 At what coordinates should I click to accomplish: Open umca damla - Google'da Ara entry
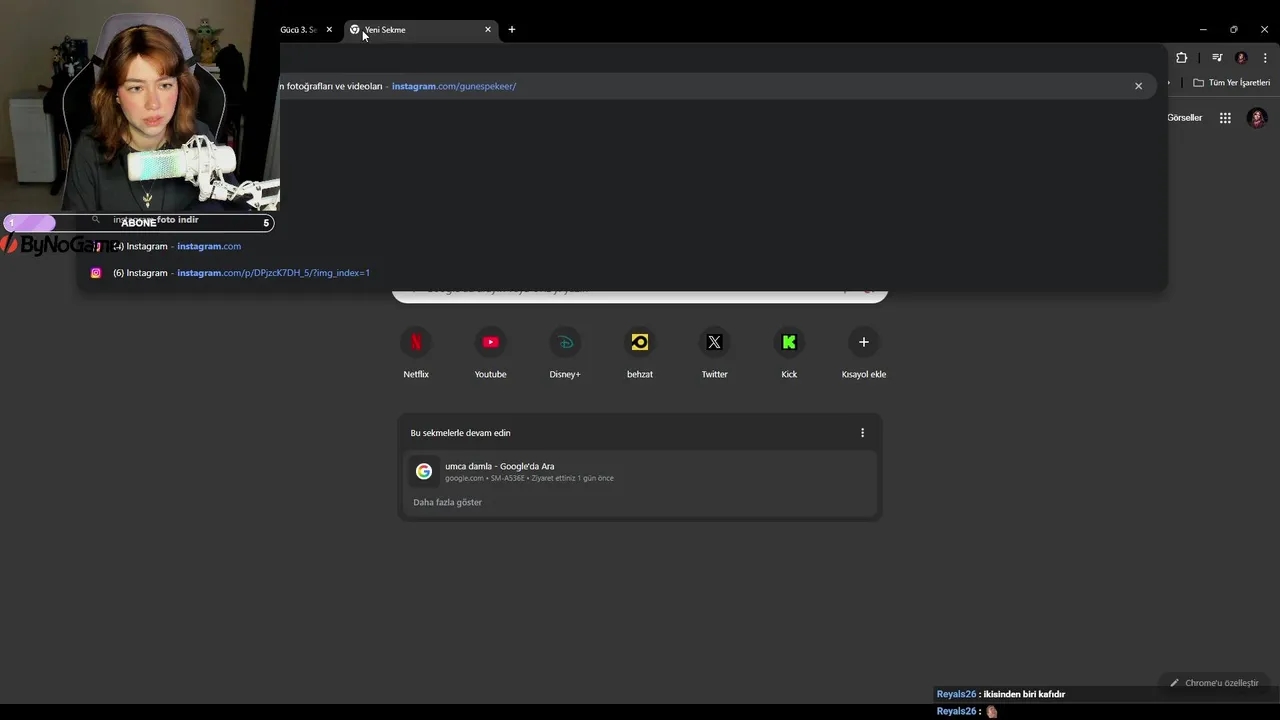(640, 471)
